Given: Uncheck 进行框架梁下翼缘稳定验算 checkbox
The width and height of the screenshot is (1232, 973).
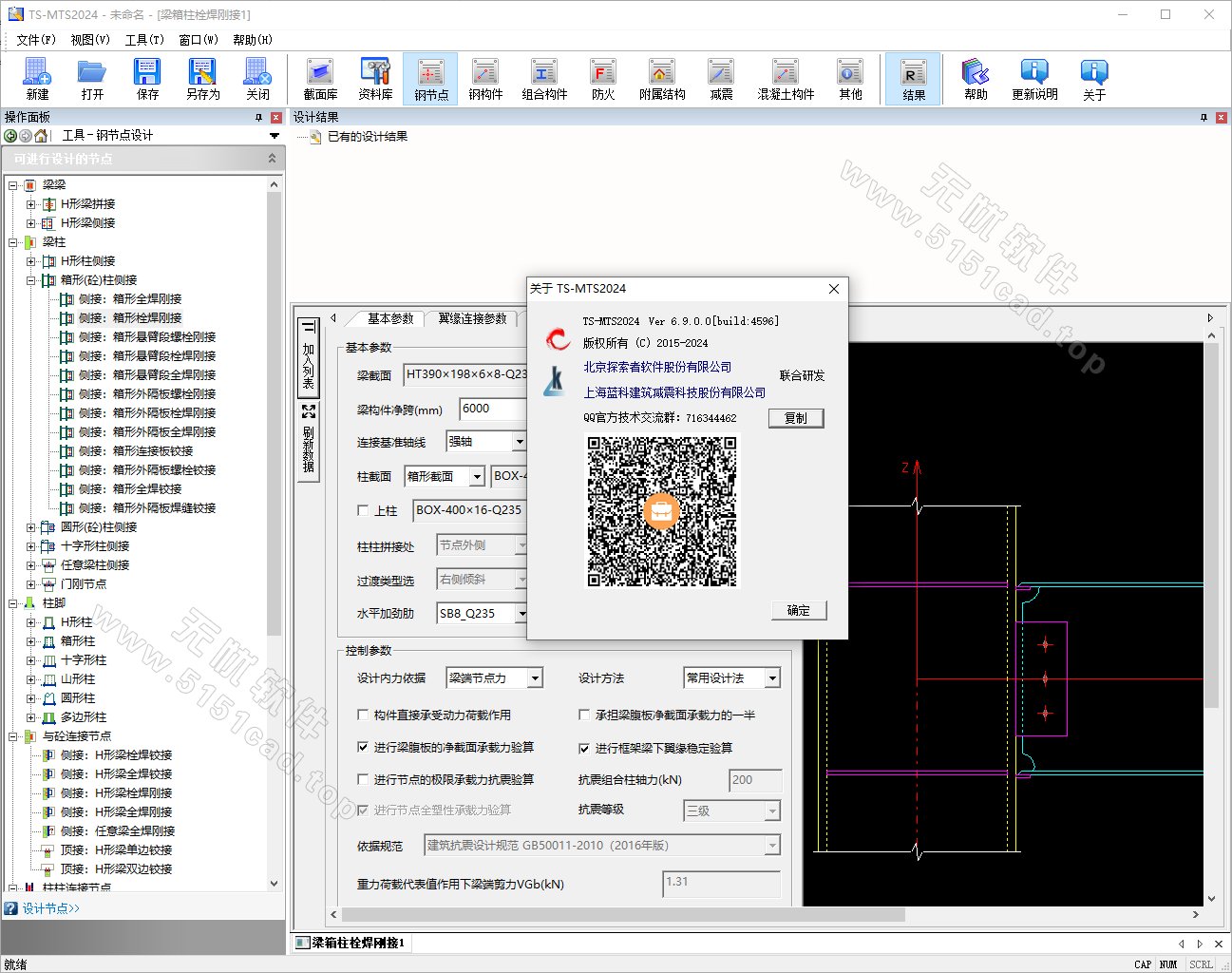Looking at the screenshot, I should point(584,748).
